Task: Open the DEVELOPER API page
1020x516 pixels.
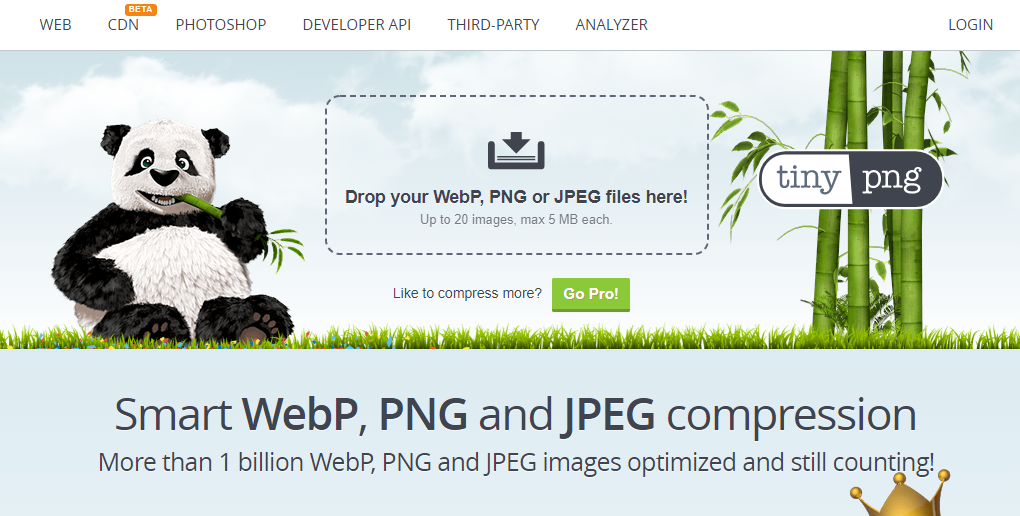Action: click(356, 25)
